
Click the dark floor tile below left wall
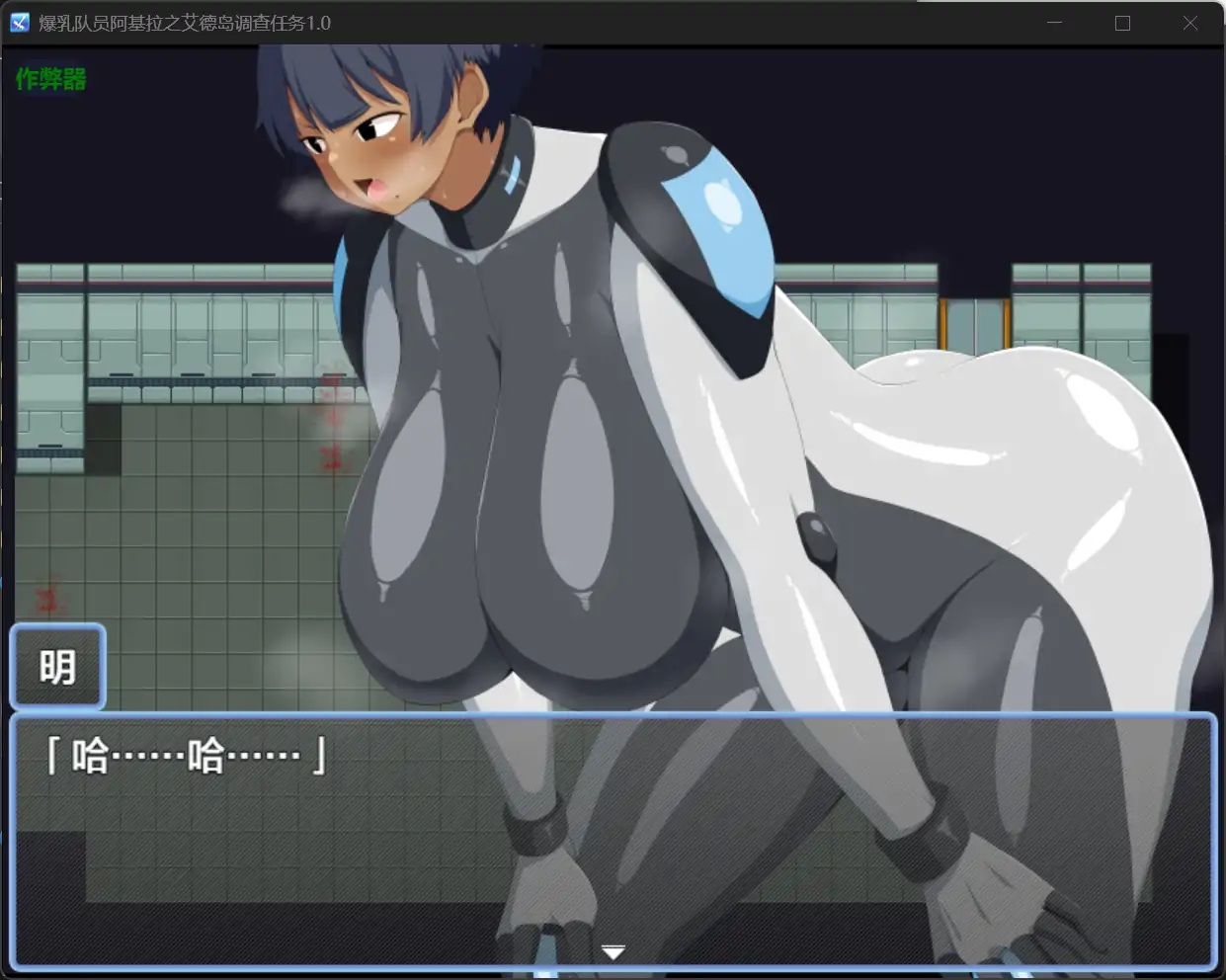103,440
